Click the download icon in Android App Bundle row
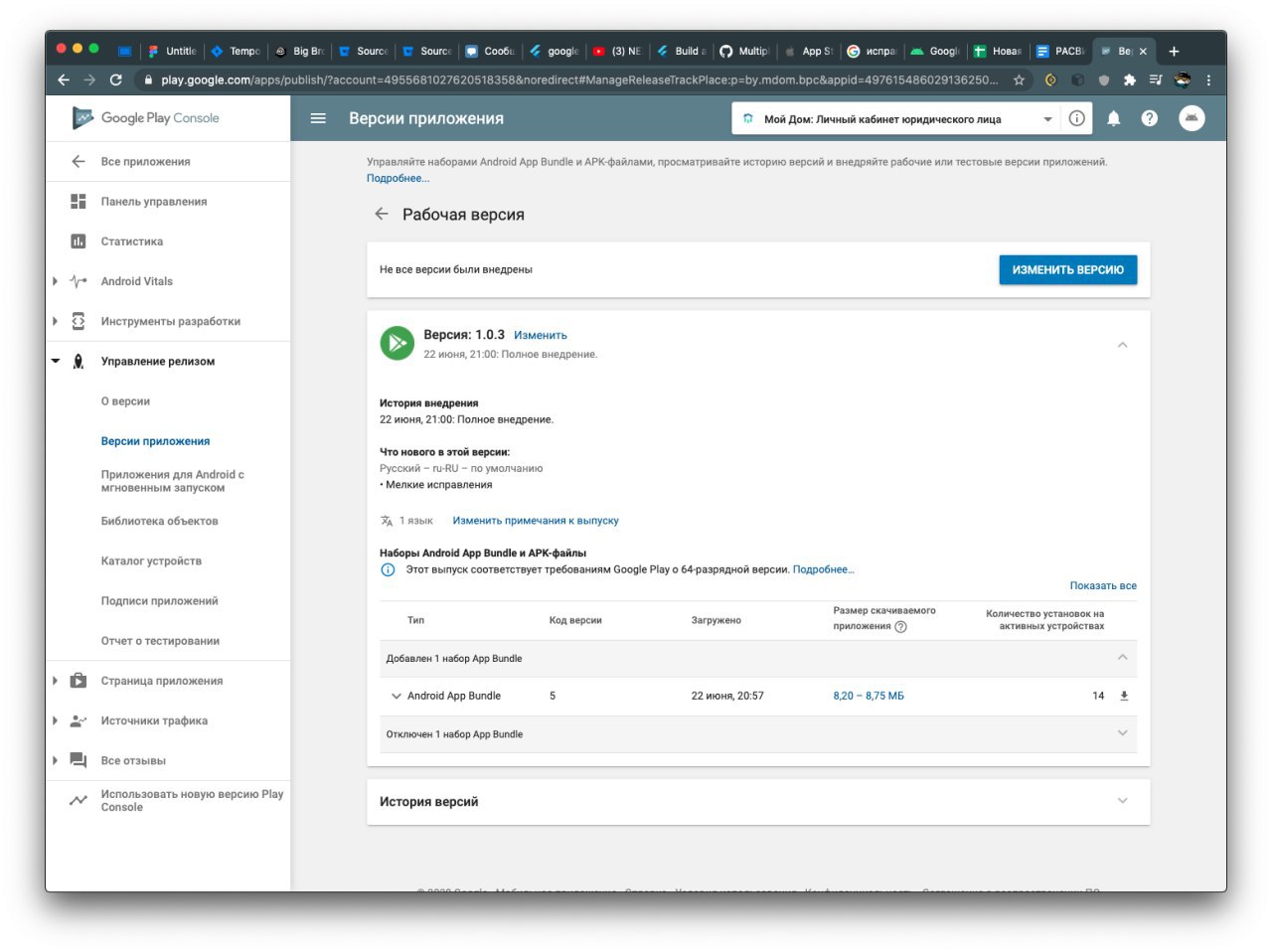 (x=1124, y=696)
